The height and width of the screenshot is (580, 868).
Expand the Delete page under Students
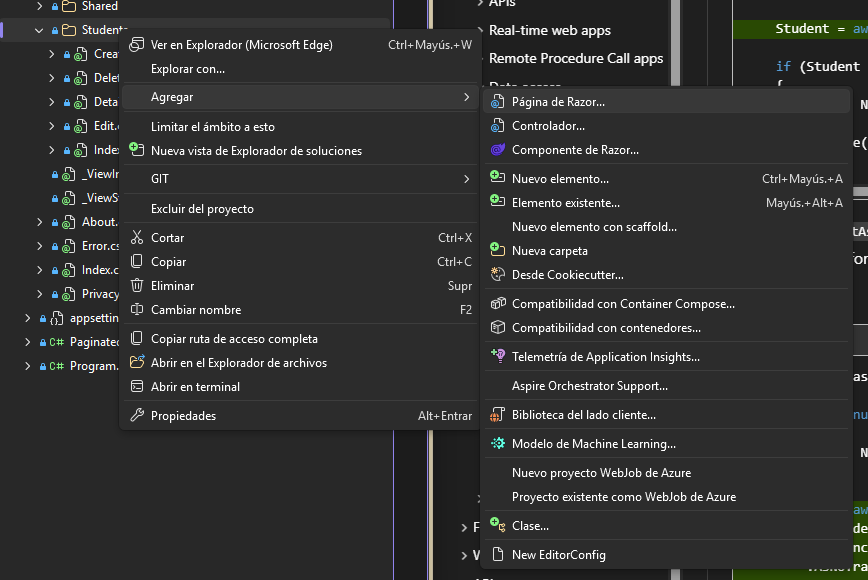pos(51,78)
